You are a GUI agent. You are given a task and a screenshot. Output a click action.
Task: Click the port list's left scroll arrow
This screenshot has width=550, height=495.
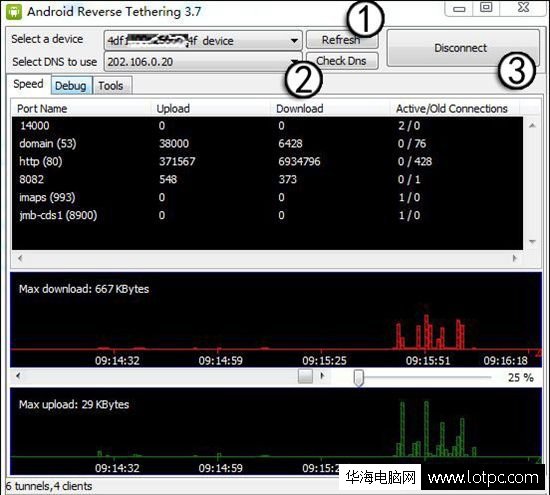tap(20, 258)
